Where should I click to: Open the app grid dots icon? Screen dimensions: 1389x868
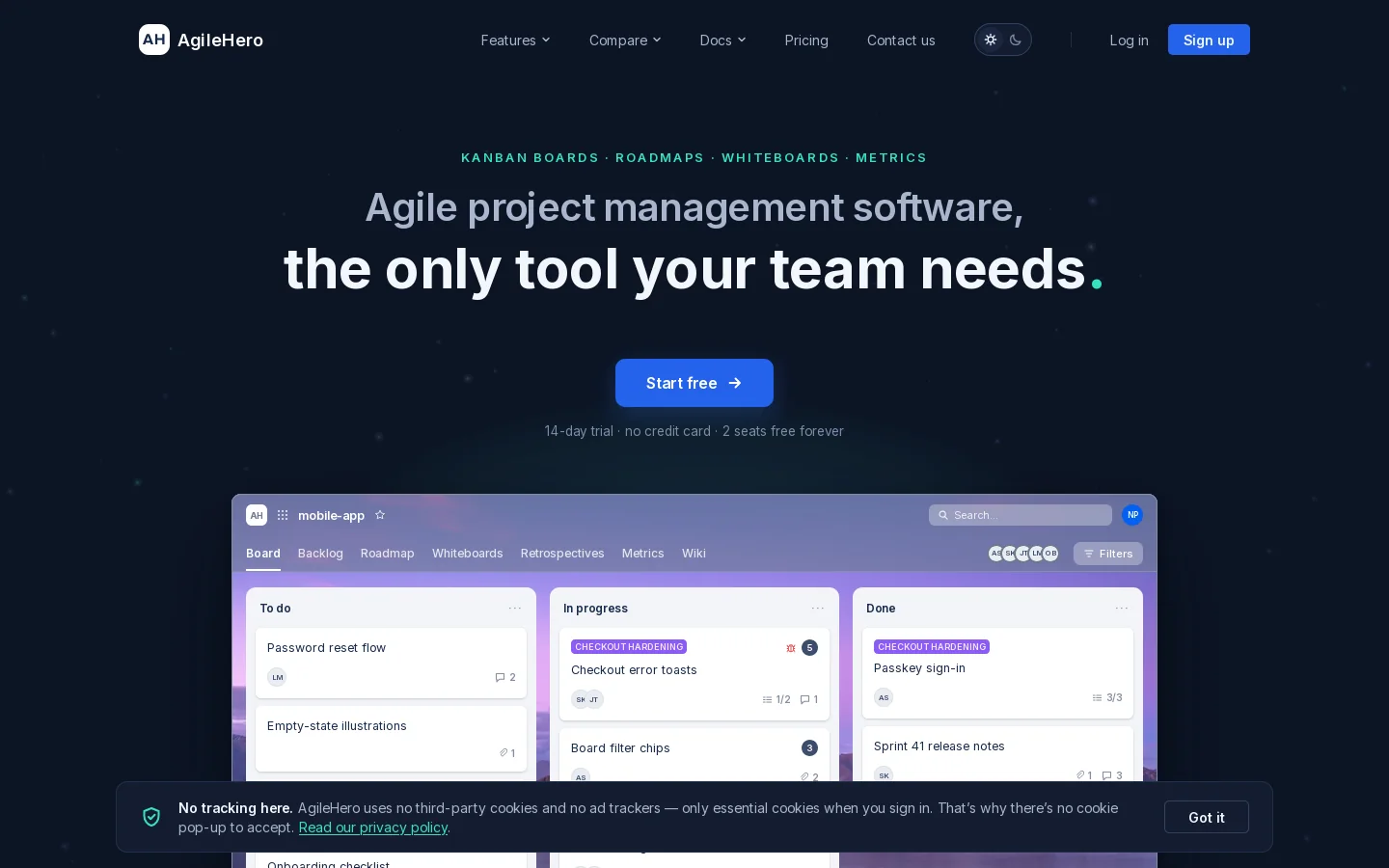(x=283, y=515)
